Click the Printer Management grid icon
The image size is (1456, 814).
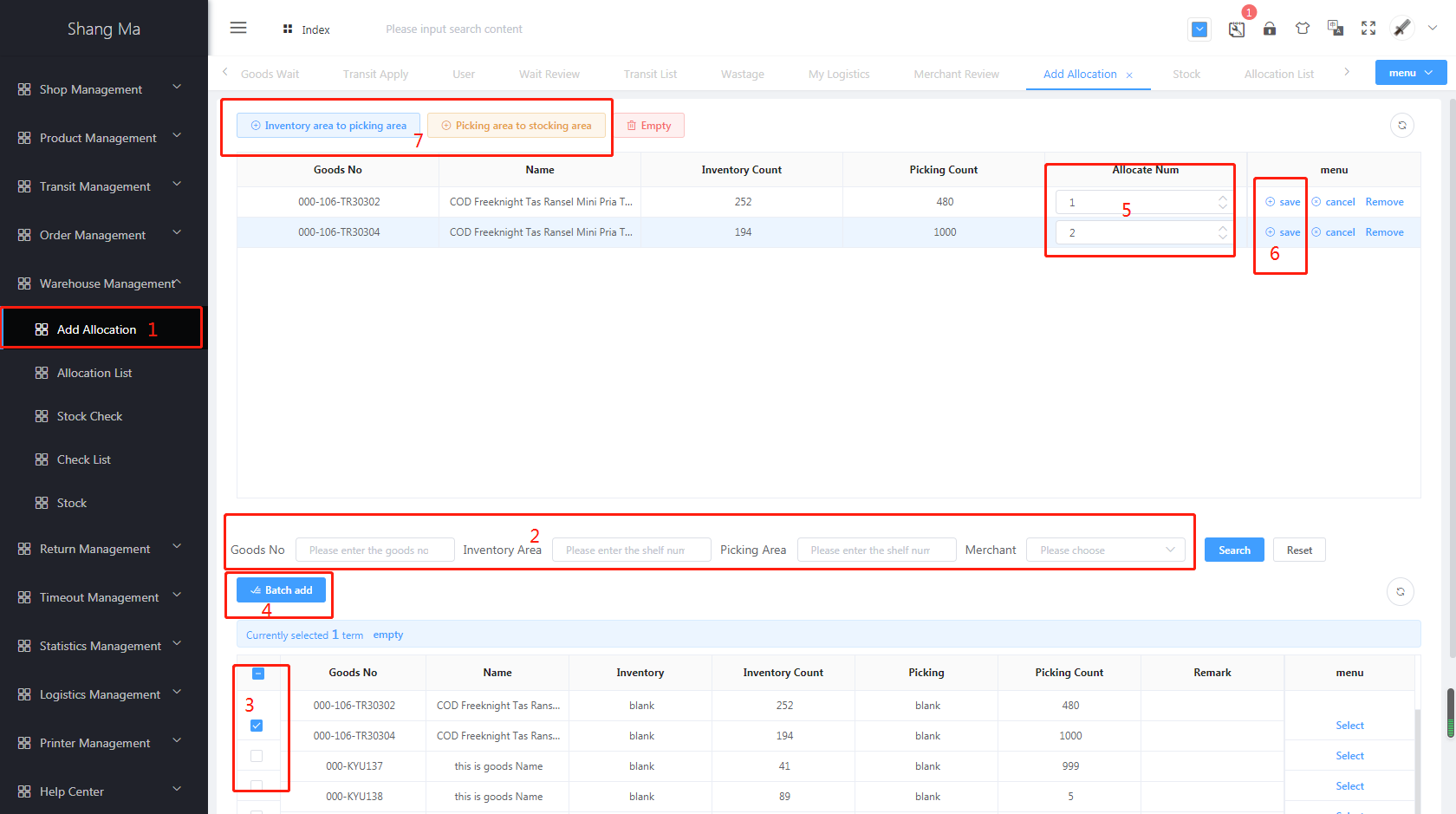point(24,743)
